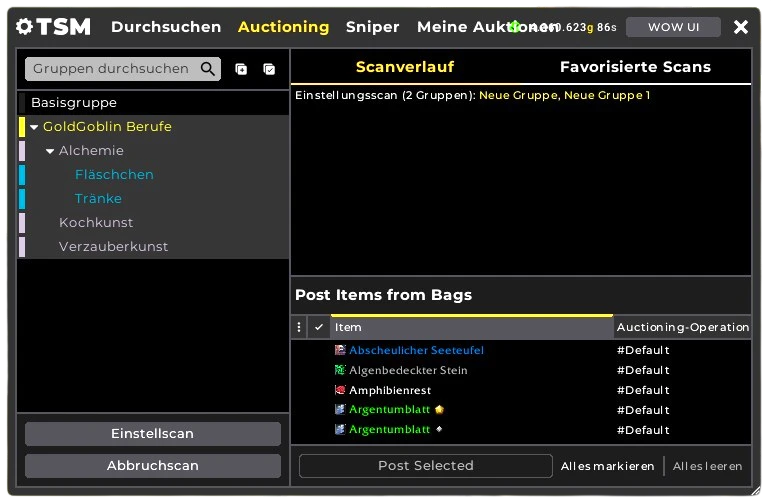The height and width of the screenshot is (504, 771).
Task: Click the WOW UI button
Action: coord(674,27)
